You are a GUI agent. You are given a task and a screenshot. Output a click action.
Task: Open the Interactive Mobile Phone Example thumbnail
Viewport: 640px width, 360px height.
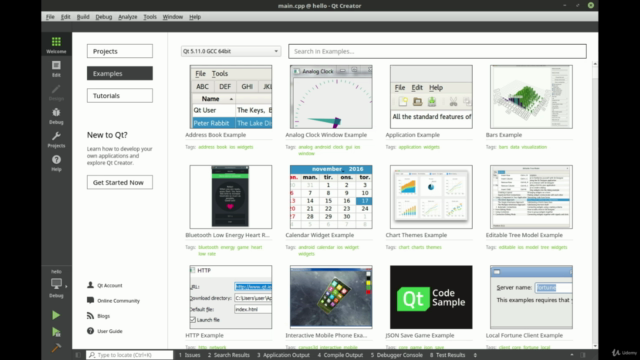tap(331, 297)
